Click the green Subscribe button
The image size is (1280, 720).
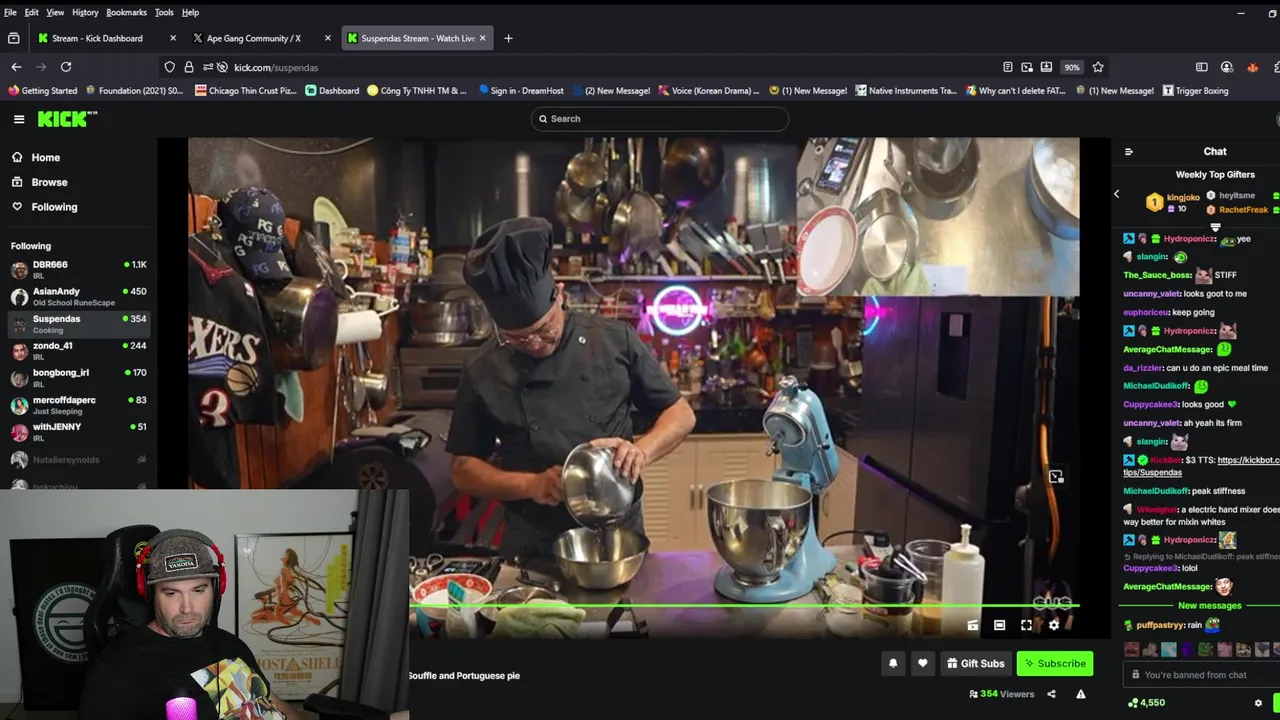1055,663
